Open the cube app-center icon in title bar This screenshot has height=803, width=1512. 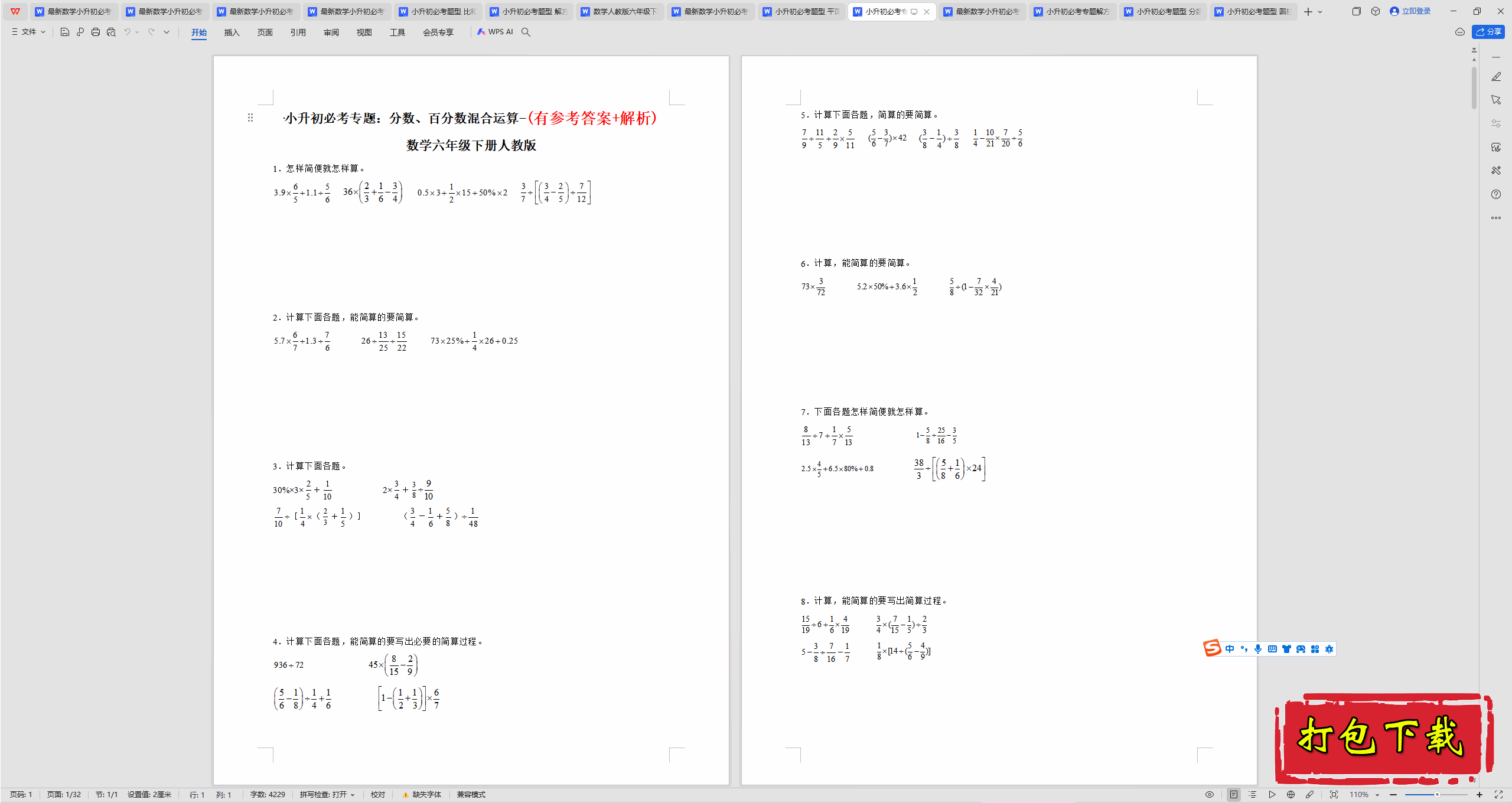pos(1376,11)
